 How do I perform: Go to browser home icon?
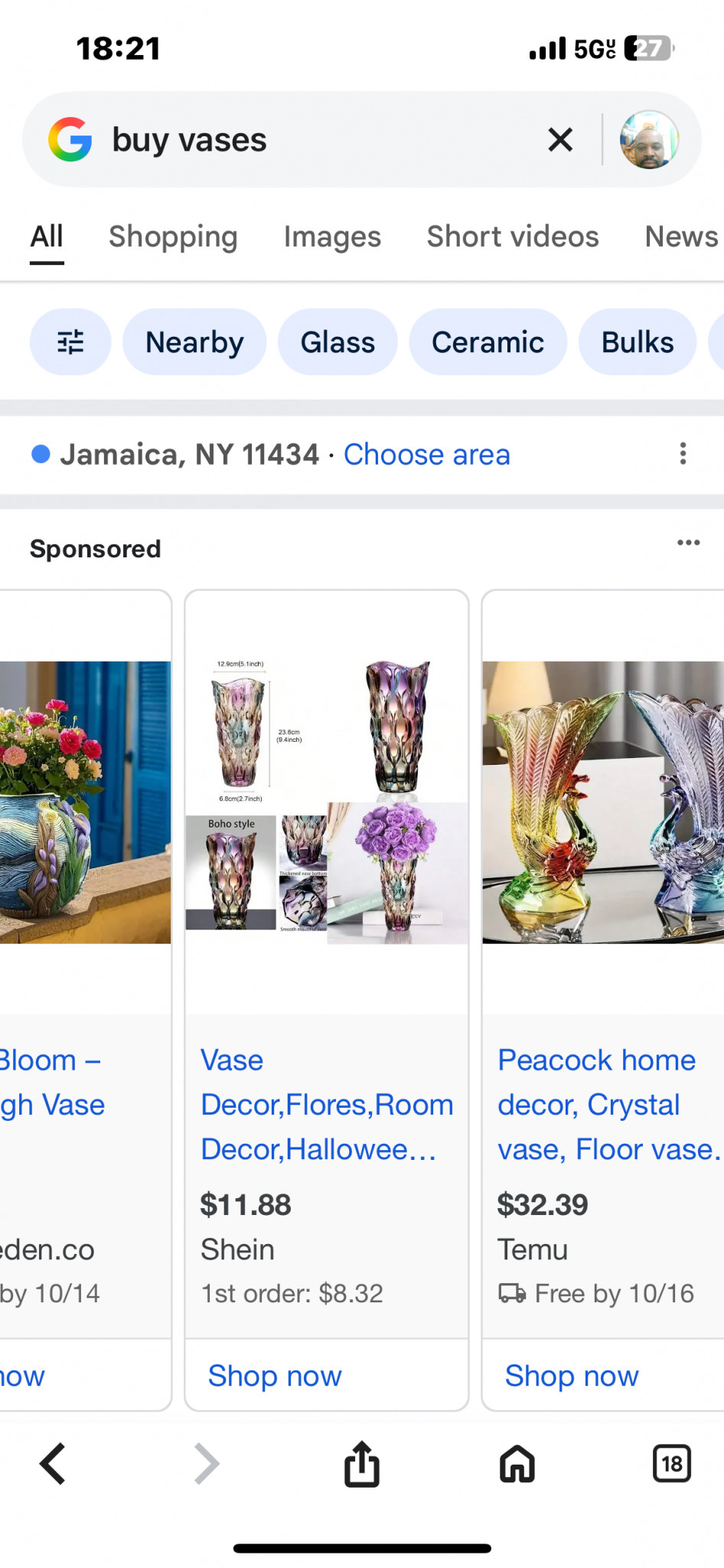point(517,1464)
